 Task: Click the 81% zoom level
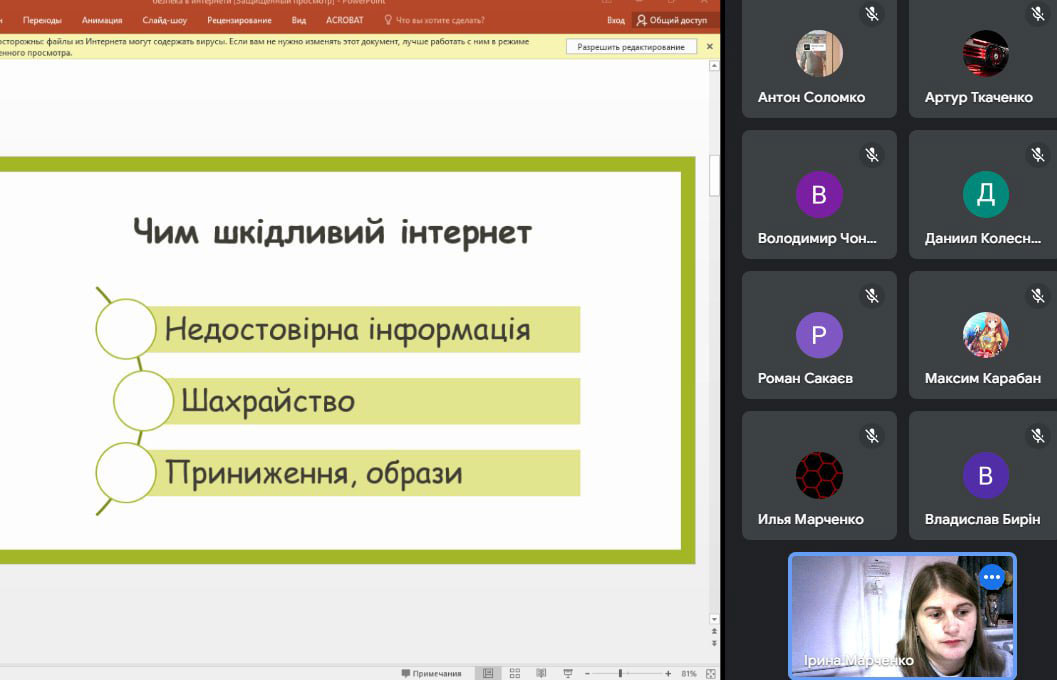pos(689,673)
